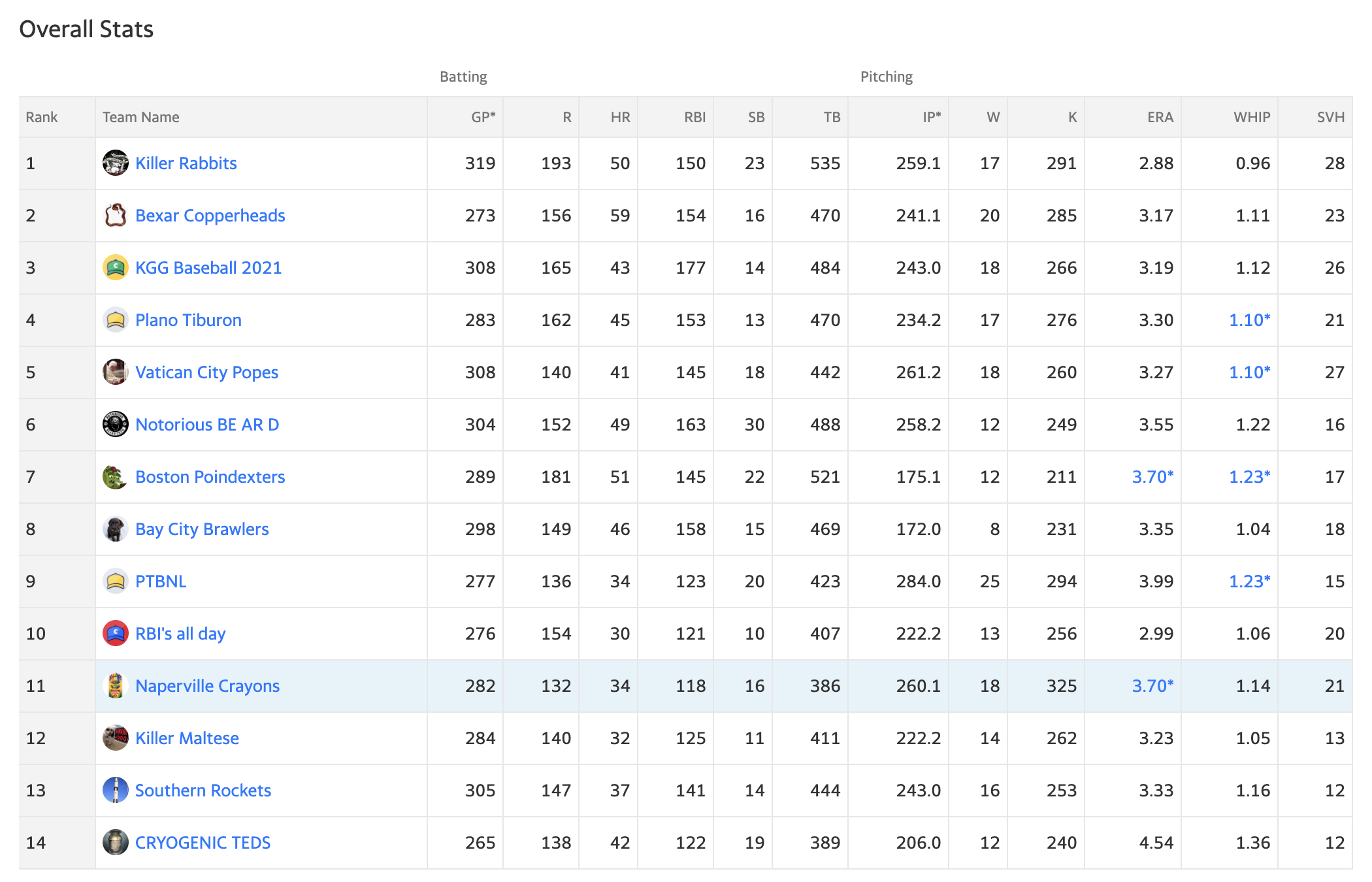The image size is (1372, 882).
Task: Open the Bay City Brawlers team link
Action: (x=202, y=529)
